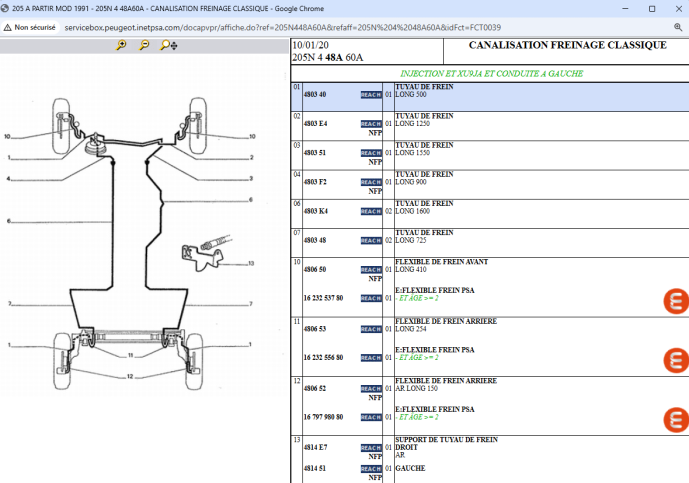
Task: Click the REACH badge for part 4803 K4
Action: (370, 211)
